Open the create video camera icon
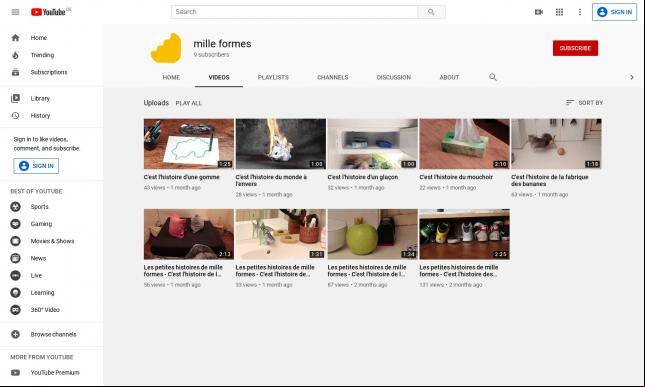 coord(538,12)
